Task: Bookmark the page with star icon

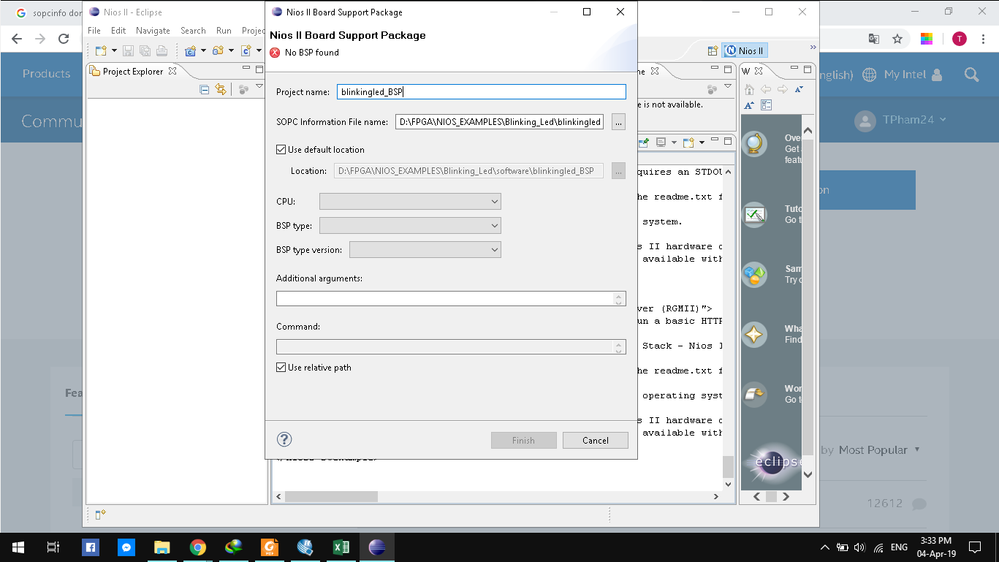Action: point(897,39)
